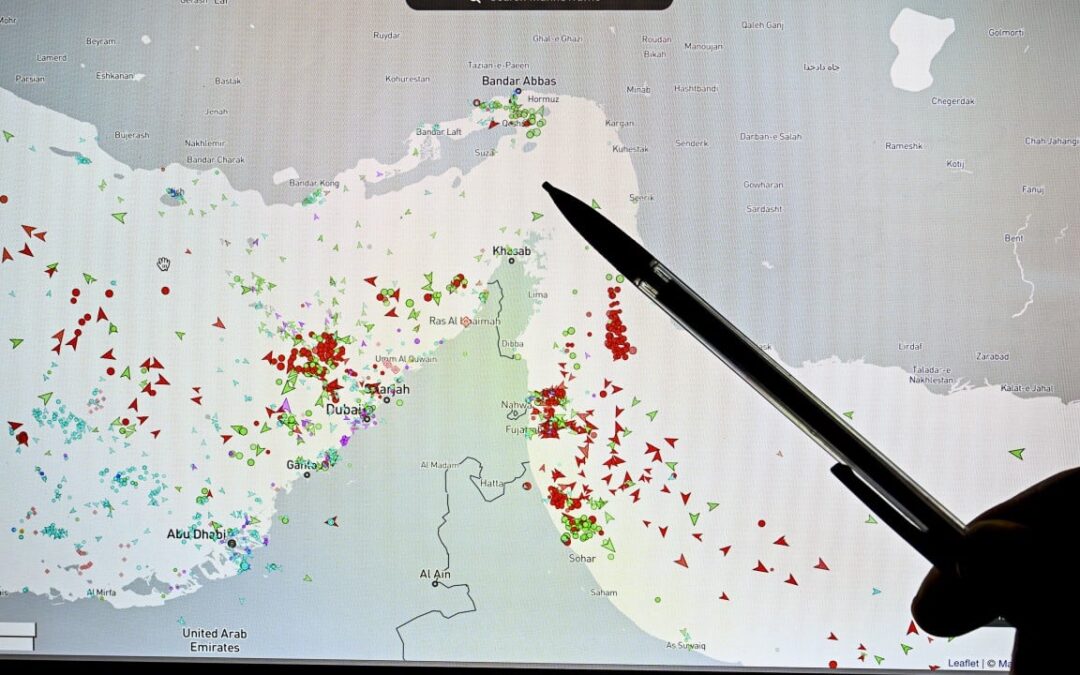Click the Sohar town label
Image resolution: width=1080 pixels, height=675 pixels.
click(x=581, y=557)
